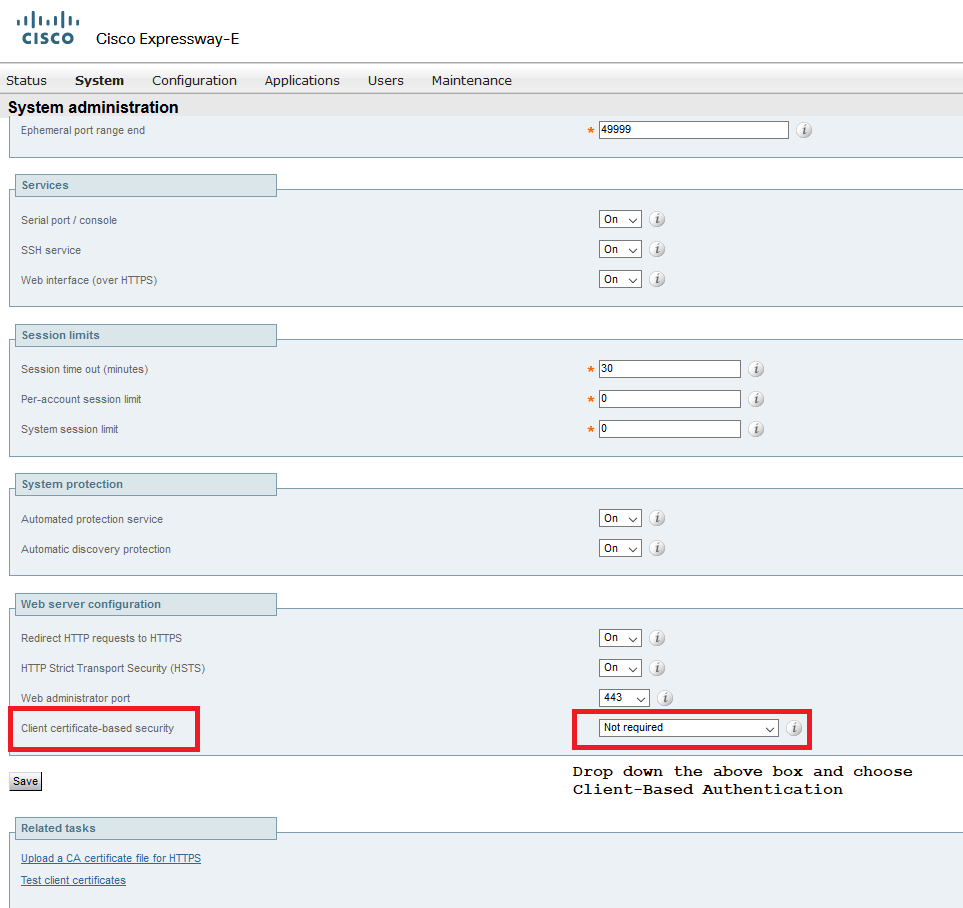Open Upload a CA certificate file link
Image resolution: width=963 pixels, height=908 pixels.
tap(111, 858)
